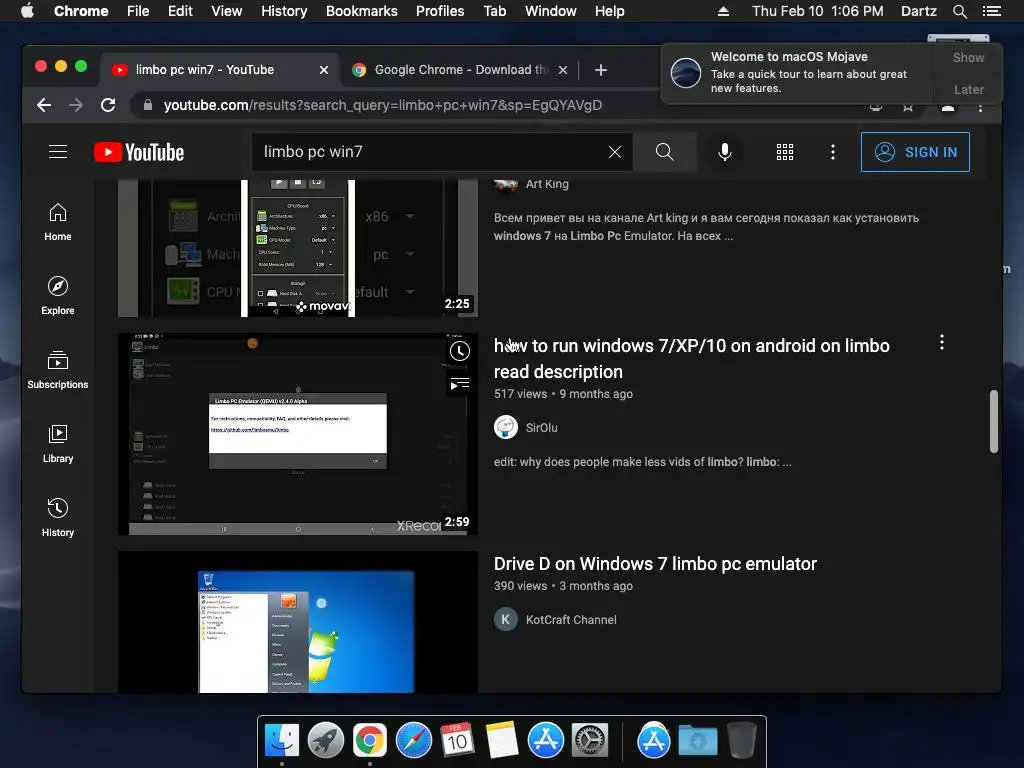Start voice search with microphone icon
1024x768 pixels.
724,152
